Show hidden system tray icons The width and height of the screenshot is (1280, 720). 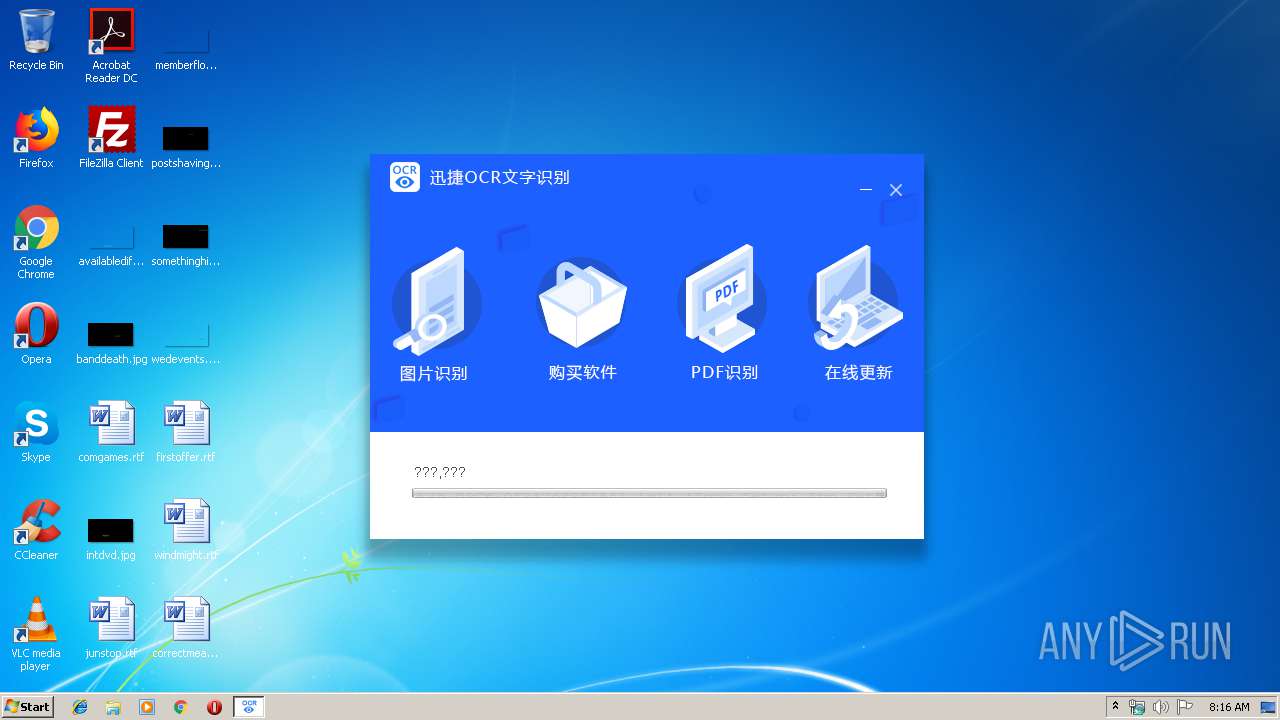click(1115, 706)
